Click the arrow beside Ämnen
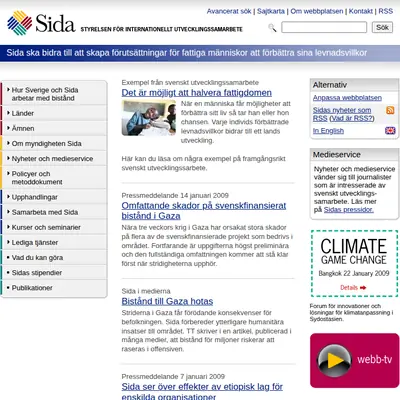 tap(8, 128)
